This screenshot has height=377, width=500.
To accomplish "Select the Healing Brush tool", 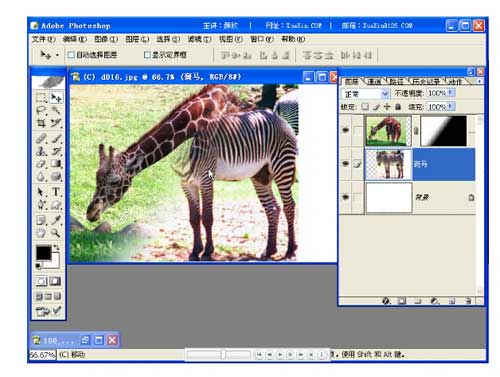I will 41,138.
